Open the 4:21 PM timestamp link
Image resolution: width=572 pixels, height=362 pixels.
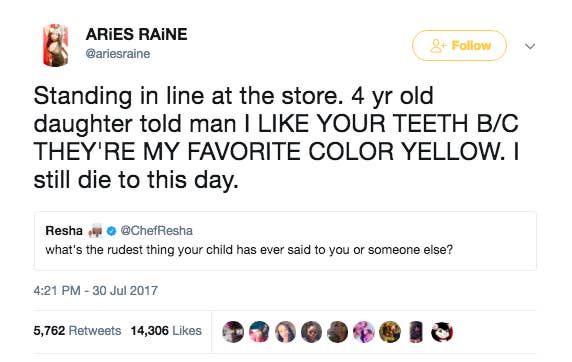96,290
